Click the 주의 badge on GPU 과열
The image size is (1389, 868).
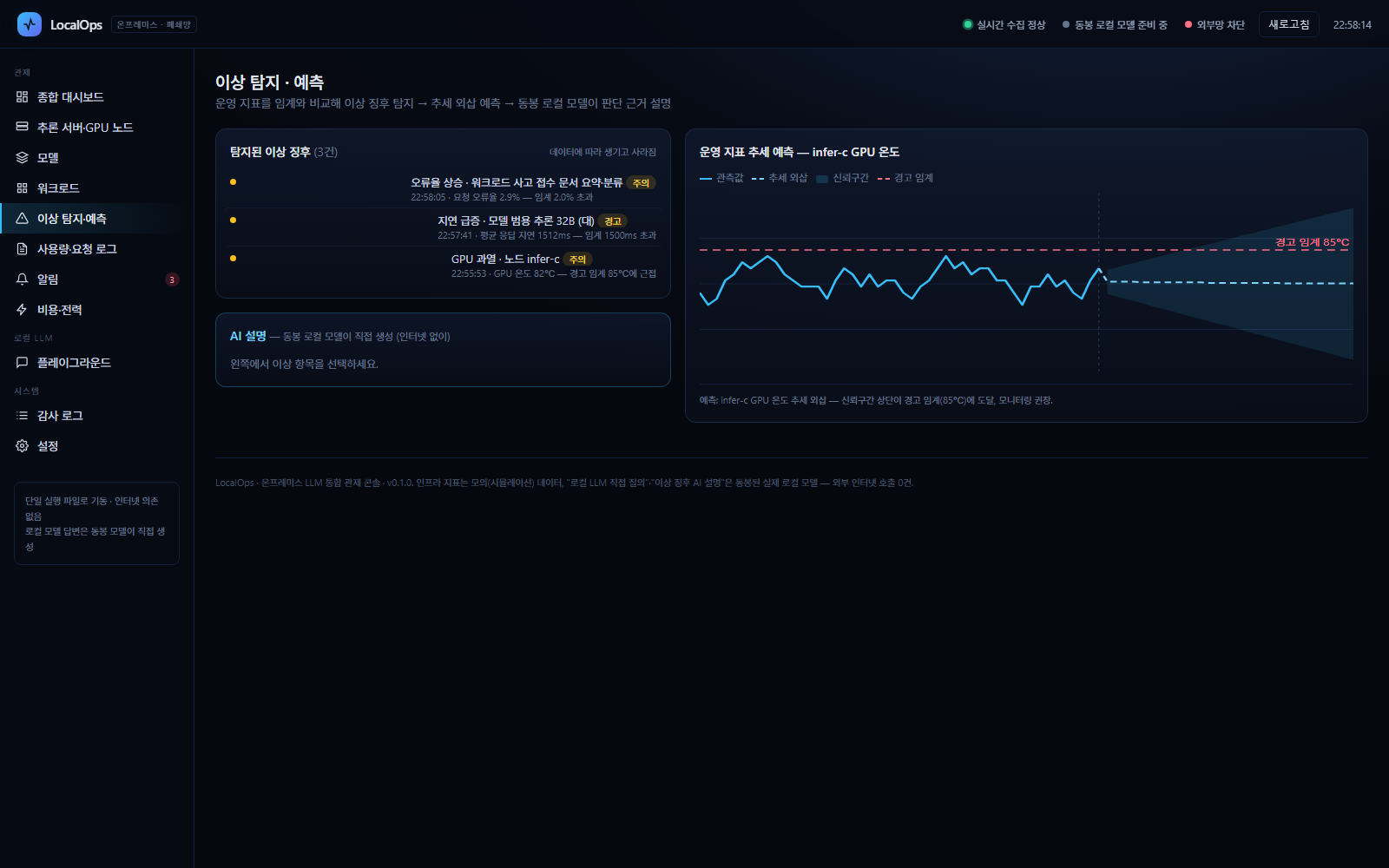pyautogui.click(x=577, y=260)
